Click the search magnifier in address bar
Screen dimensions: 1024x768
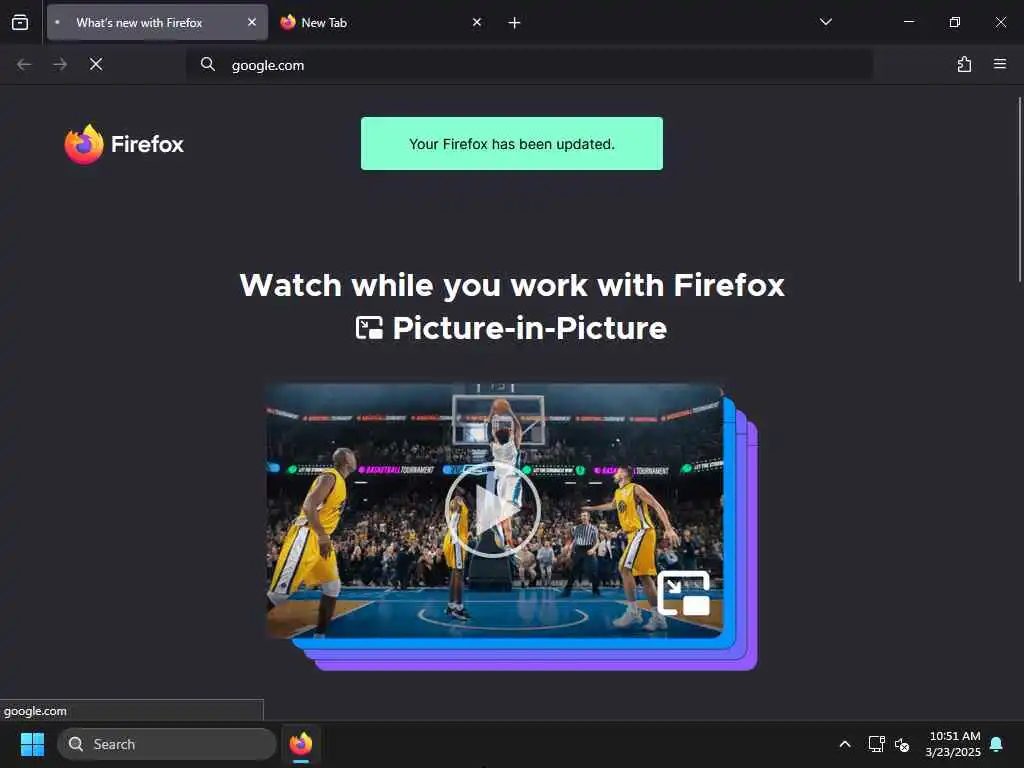coord(208,64)
